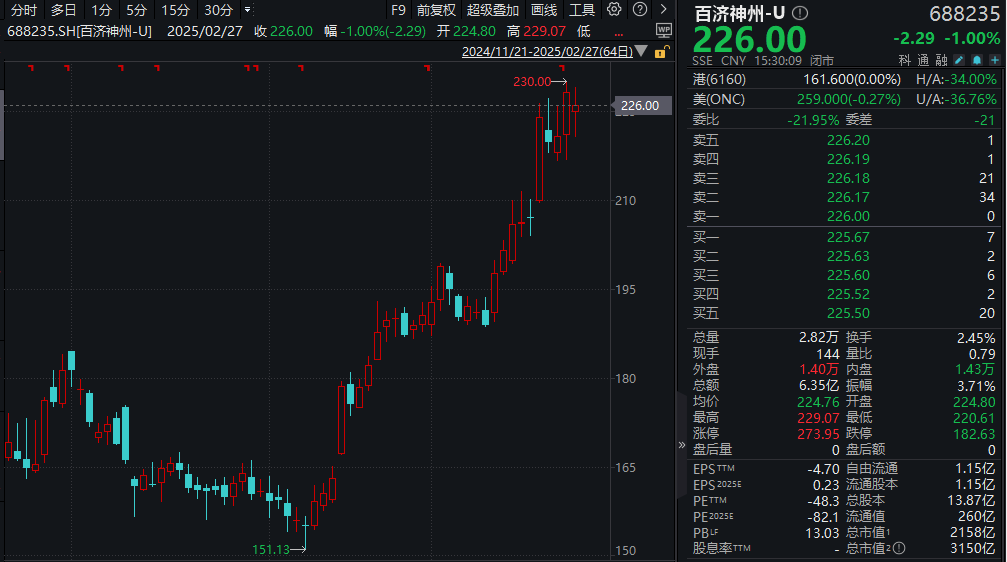The width and height of the screenshot is (1007, 562).
Task: Add stock to watchlist with plus icon
Action: (x=995, y=60)
